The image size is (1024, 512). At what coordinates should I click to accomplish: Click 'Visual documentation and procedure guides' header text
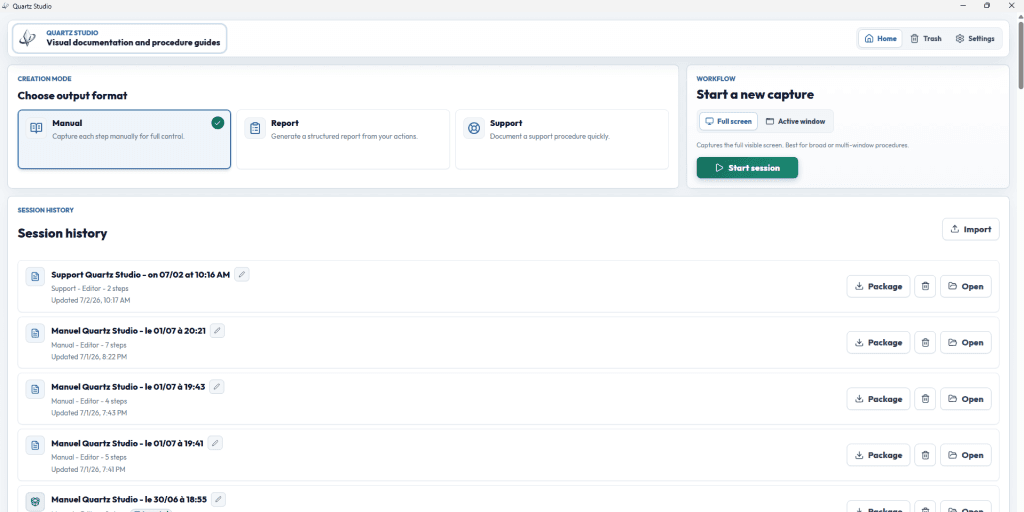133,43
